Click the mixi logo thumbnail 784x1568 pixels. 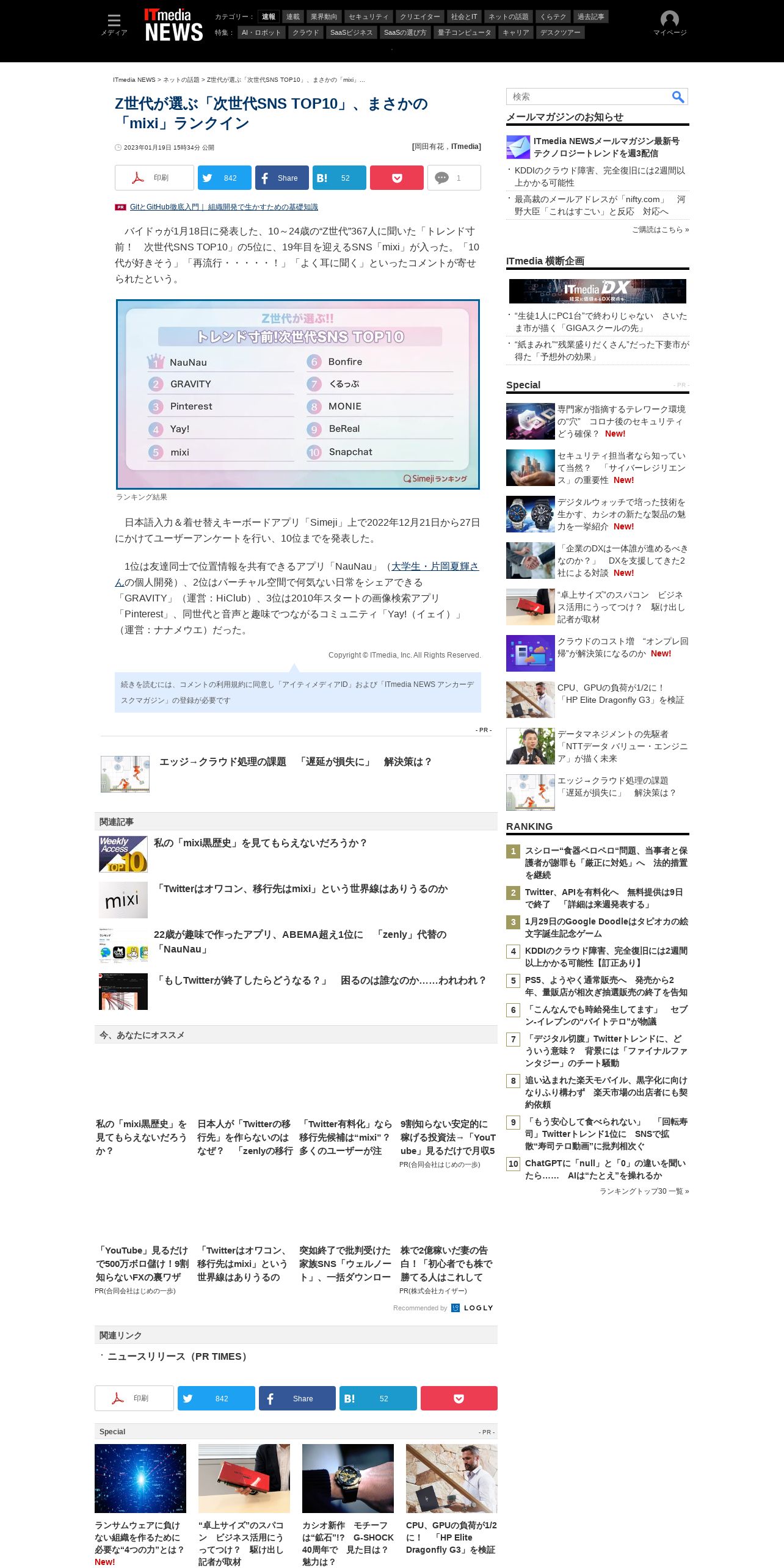pyautogui.click(x=123, y=900)
